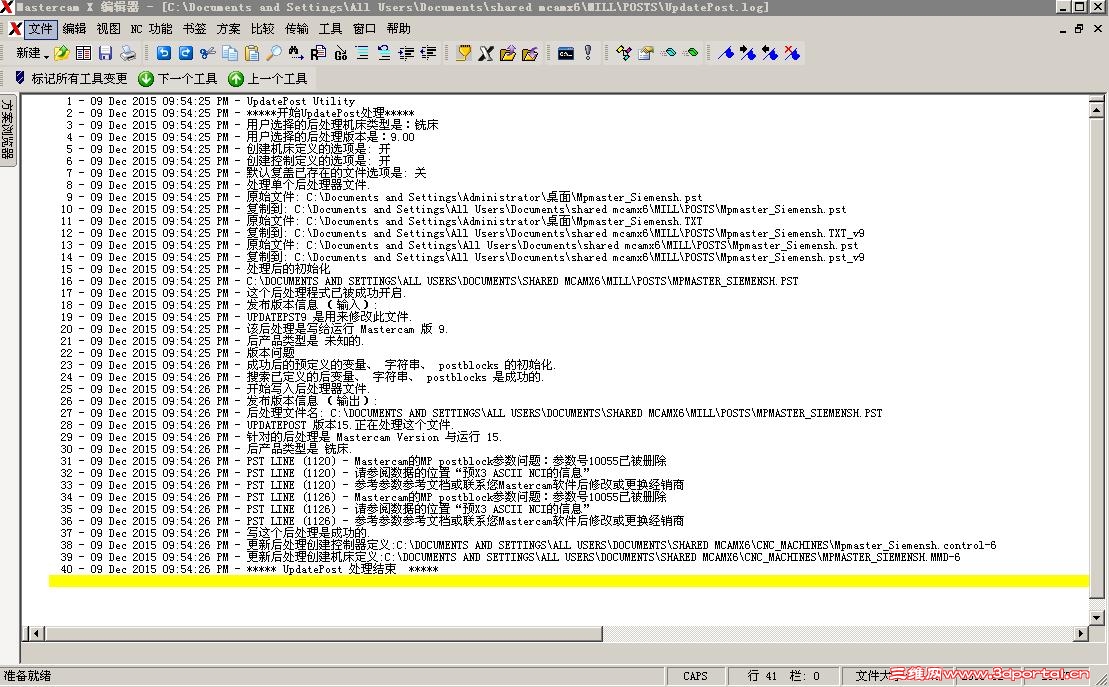Open file icon next to 新建
The image size is (1109, 687).
tap(62, 53)
